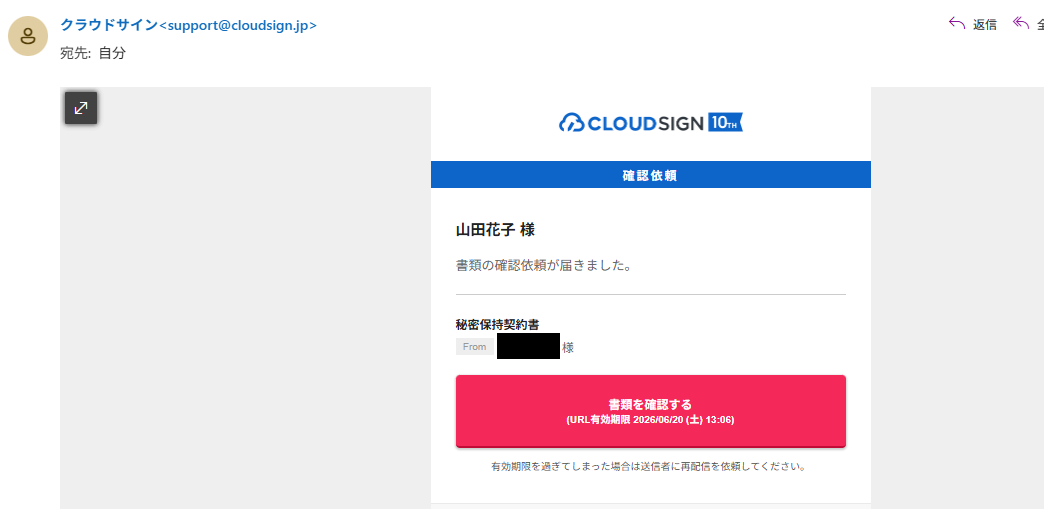Open the document via 書類を確認する button
The image size is (1044, 509).
(651, 411)
